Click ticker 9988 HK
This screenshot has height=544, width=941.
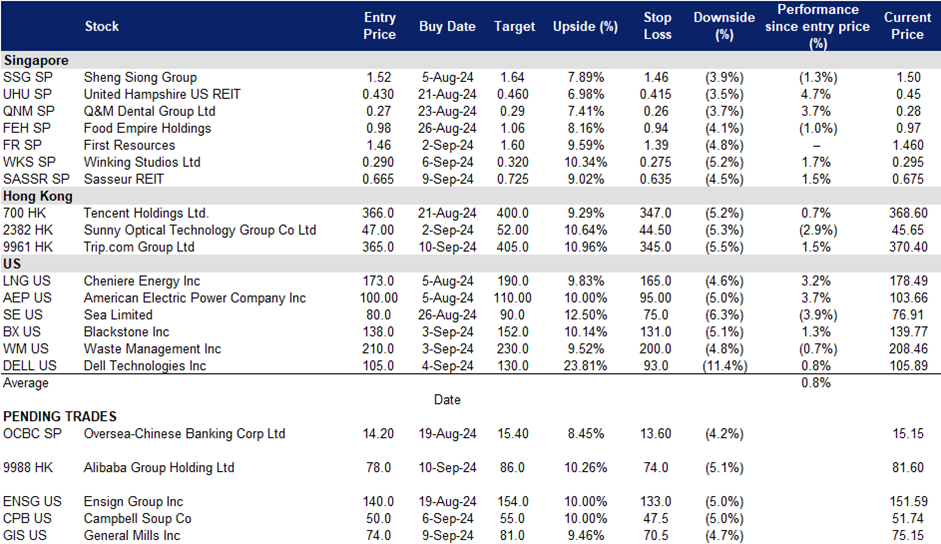28,468
